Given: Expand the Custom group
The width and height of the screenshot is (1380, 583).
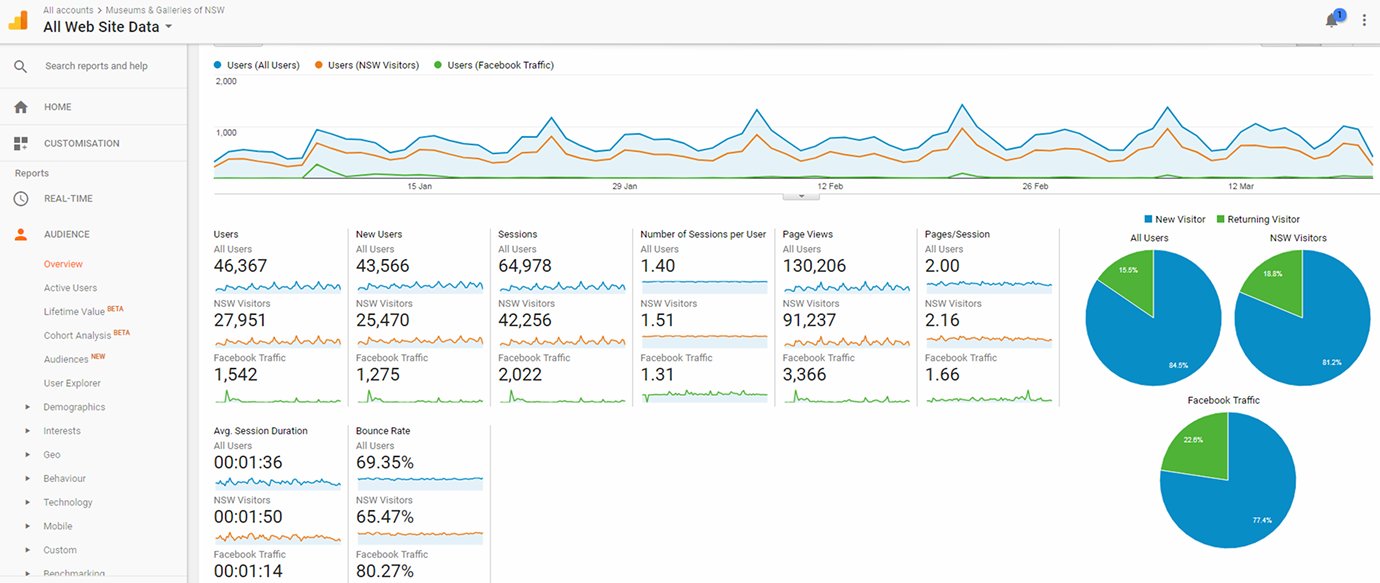Looking at the screenshot, I should click(x=60, y=550).
